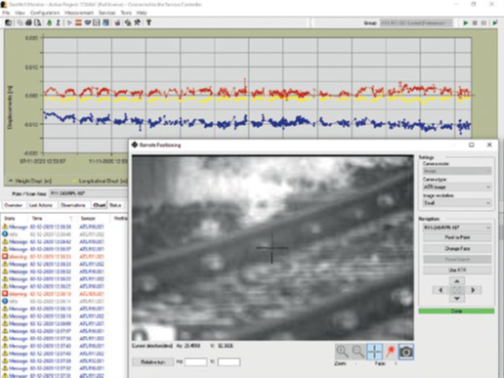Click the red laser pointer icon
Viewport: 504px width, 378px height.
[x=390, y=352]
